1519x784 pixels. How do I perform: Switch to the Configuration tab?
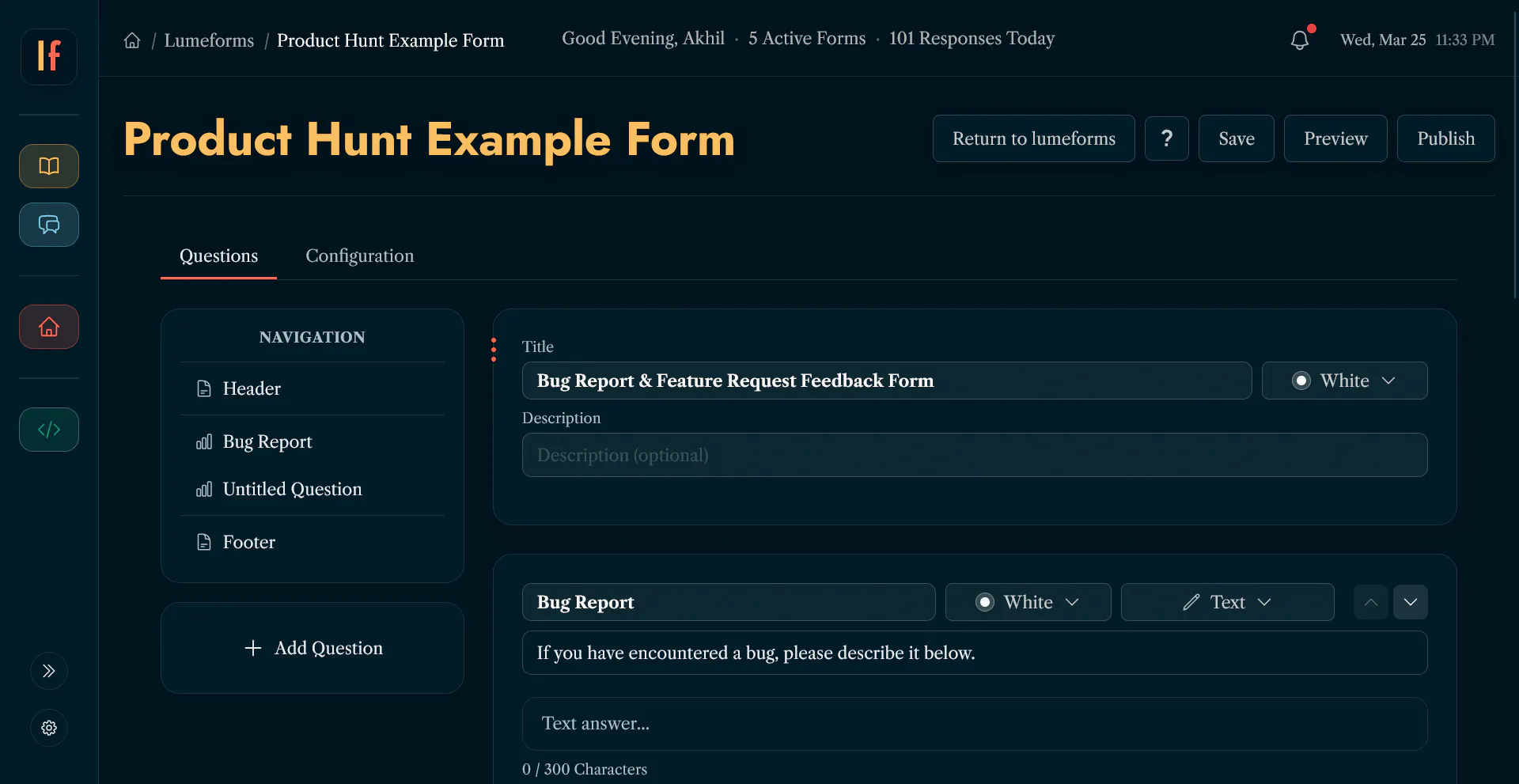pyautogui.click(x=360, y=256)
